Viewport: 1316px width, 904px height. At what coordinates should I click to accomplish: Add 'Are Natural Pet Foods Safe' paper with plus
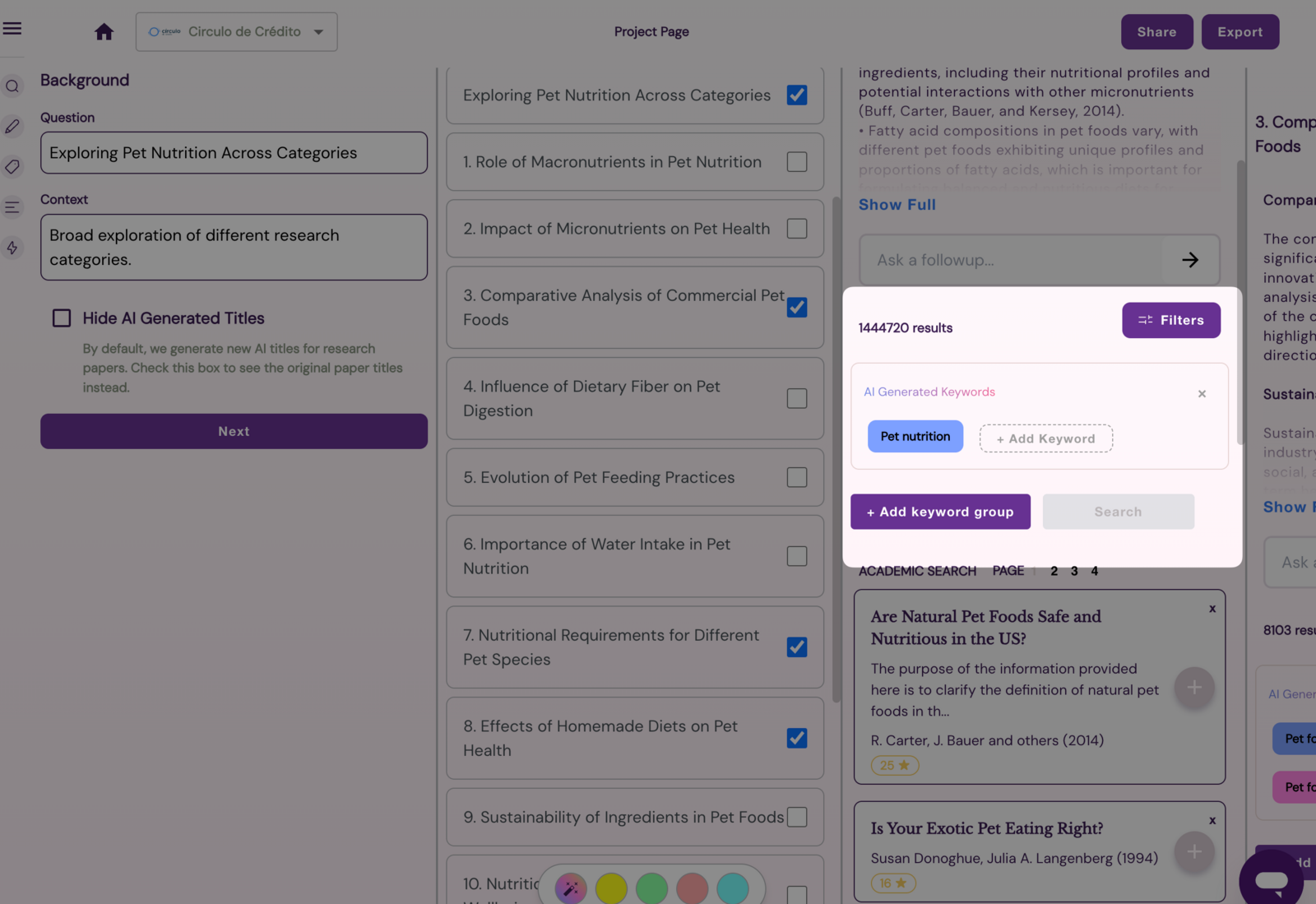(1194, 688)
